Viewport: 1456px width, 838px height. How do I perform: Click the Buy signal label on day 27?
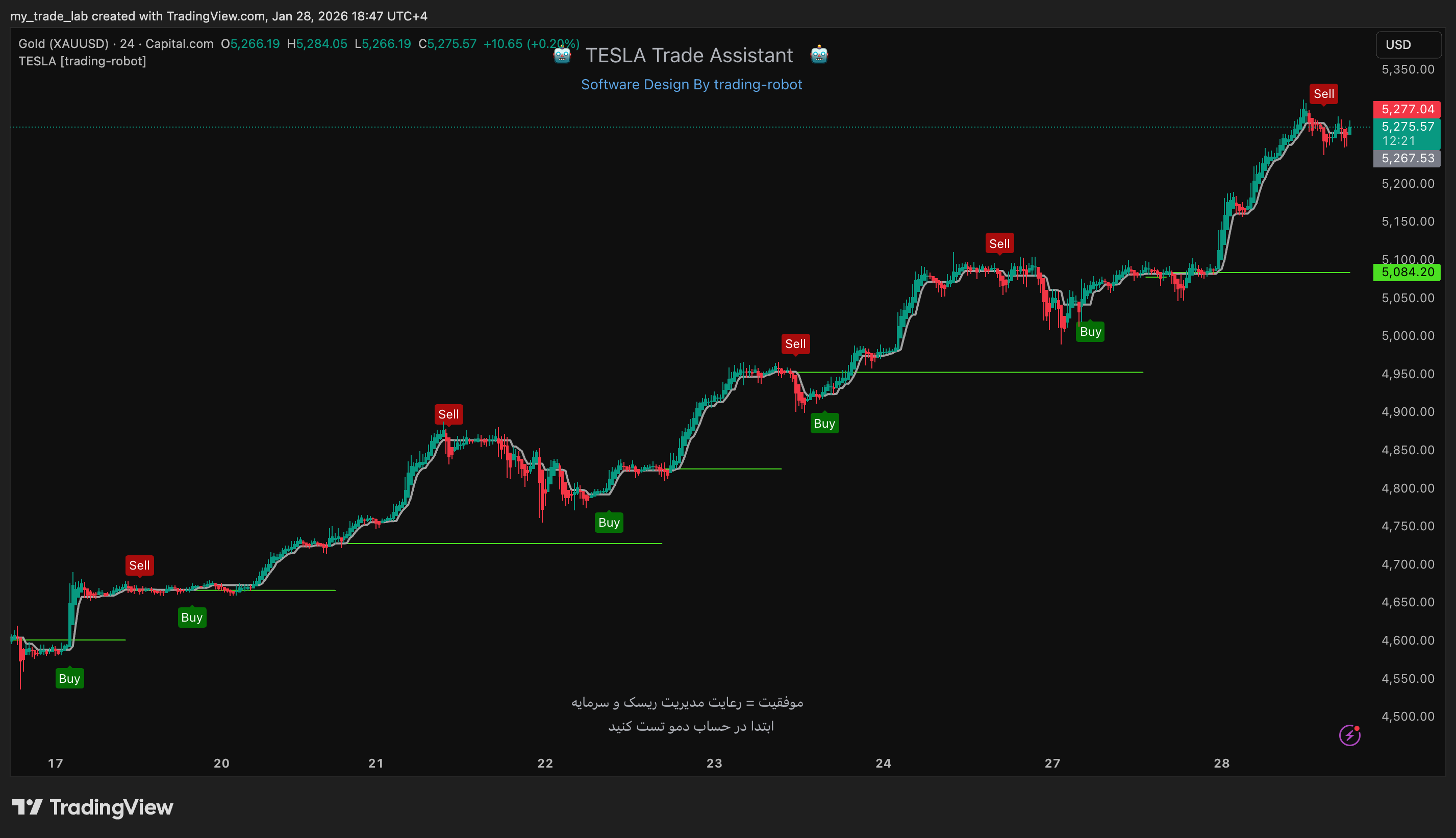click(x=1090, y=332)
